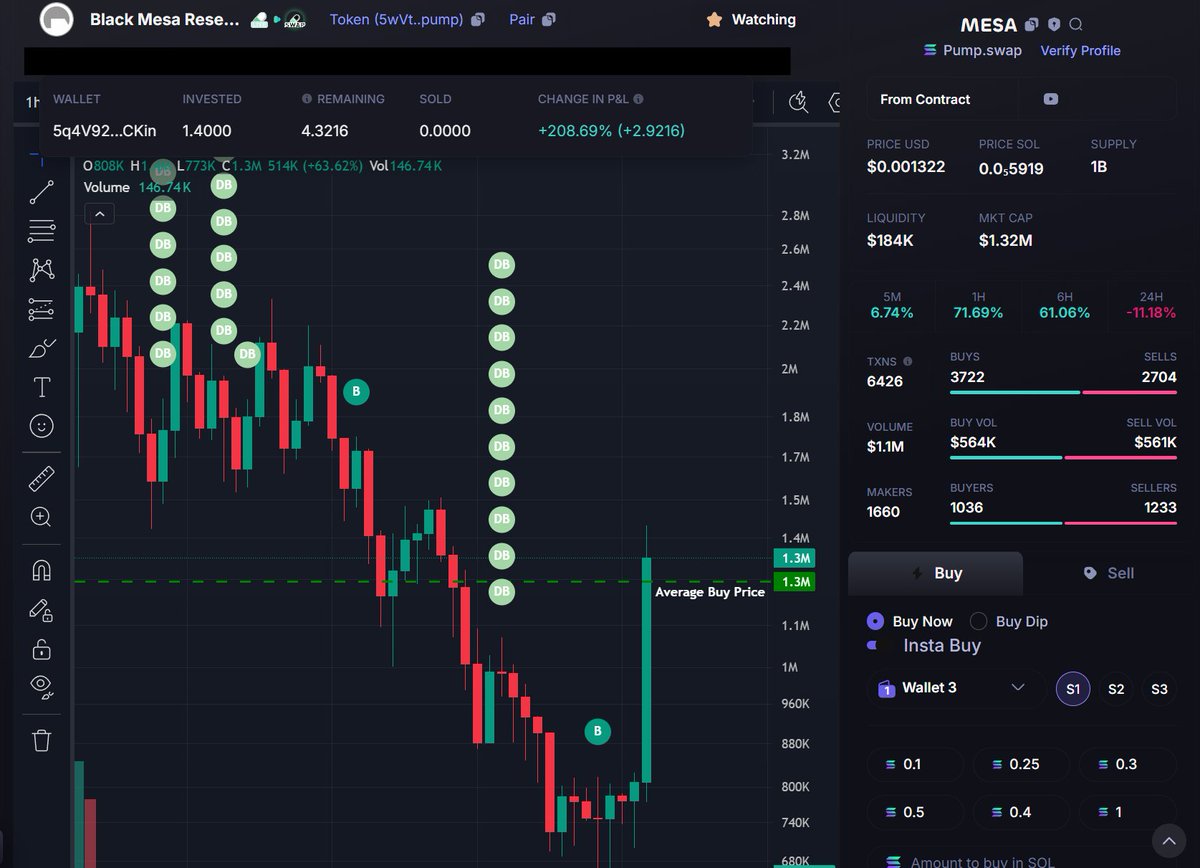
Task: Select the horizontal lines Fibonacci tool
Action: point(41,231)
